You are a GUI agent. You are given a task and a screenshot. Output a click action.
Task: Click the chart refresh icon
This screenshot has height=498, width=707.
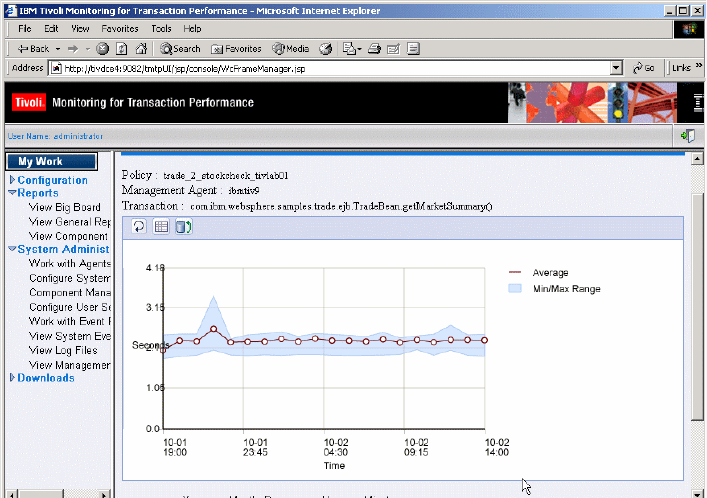click(x=139, y=226)
